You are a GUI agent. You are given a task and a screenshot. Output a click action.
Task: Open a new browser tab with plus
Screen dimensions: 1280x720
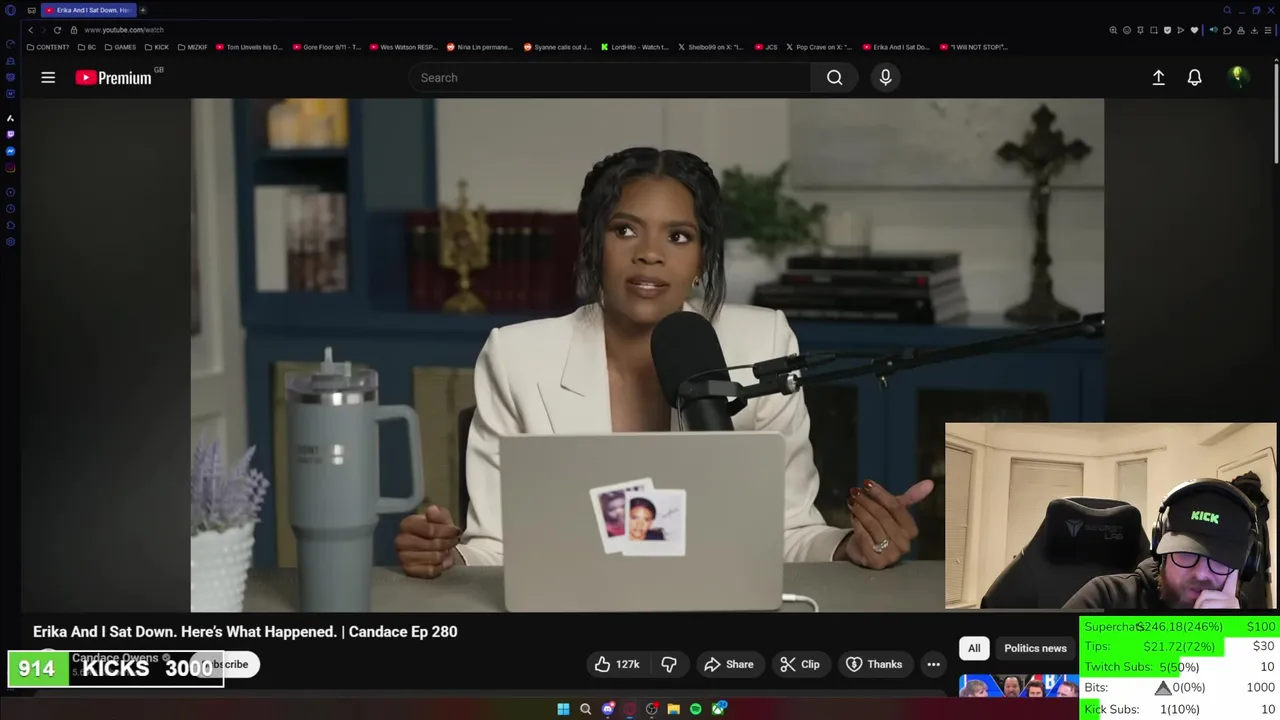point(142,10)
